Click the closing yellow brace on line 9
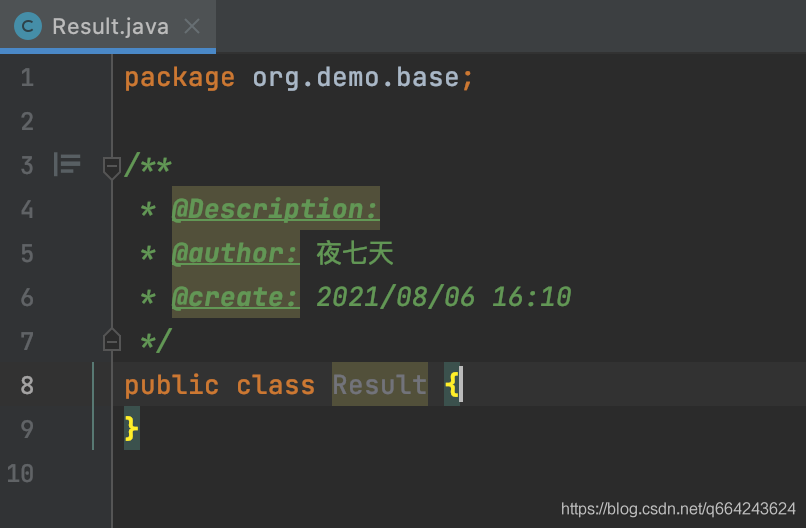 [132, 428]
